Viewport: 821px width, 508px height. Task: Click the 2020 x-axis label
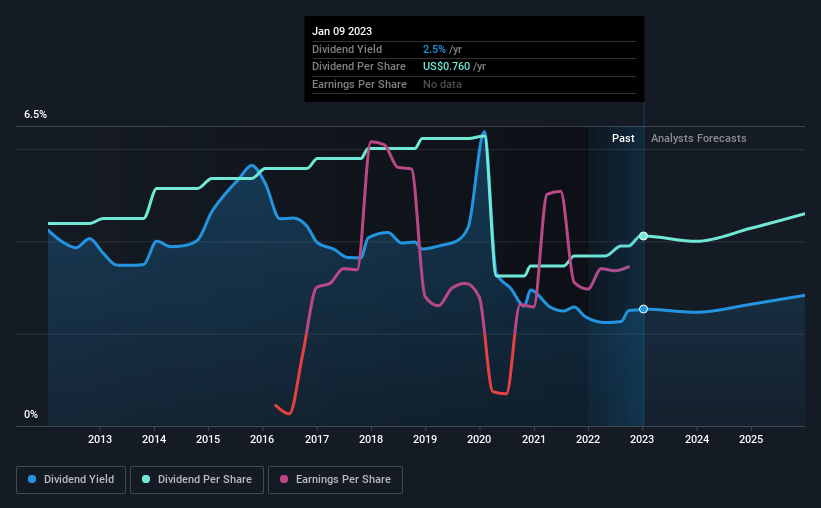pyautogui.click(x=479, y=439)
